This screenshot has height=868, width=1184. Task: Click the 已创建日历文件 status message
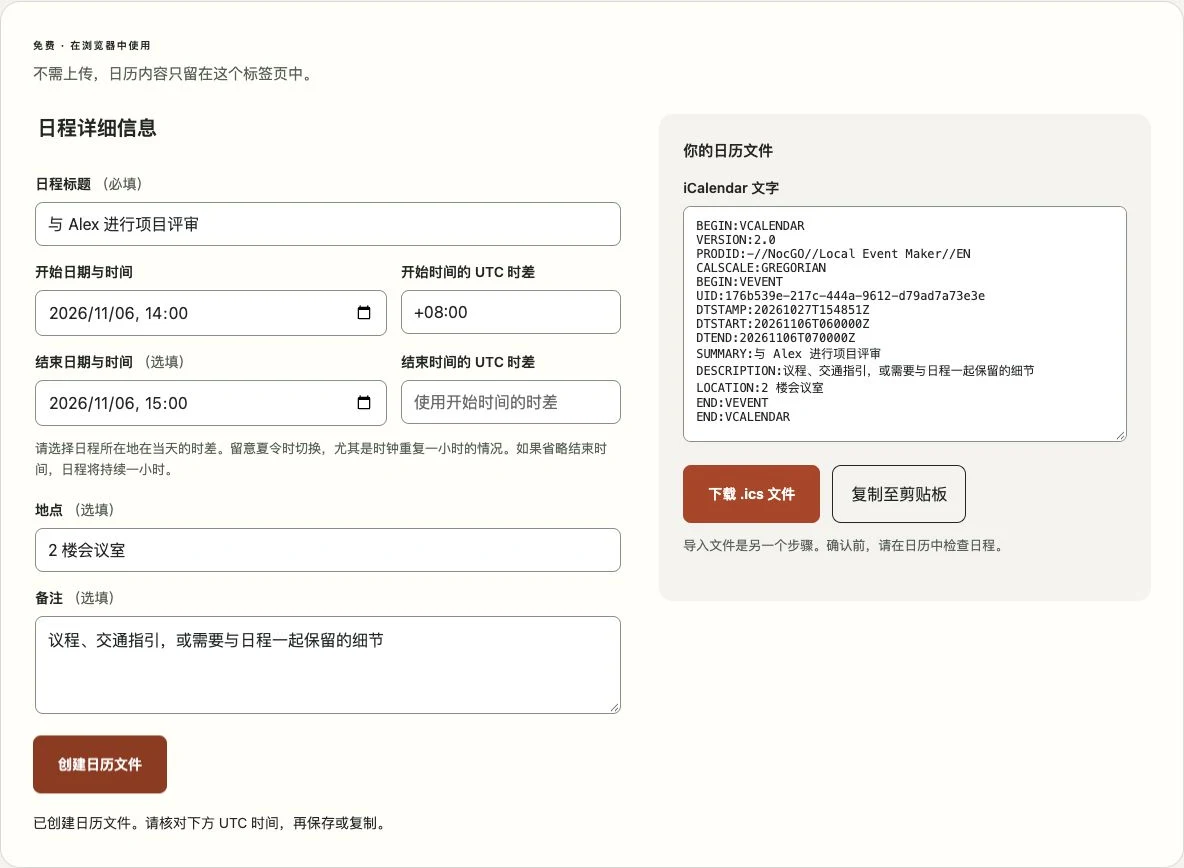(x=211, y=823)
